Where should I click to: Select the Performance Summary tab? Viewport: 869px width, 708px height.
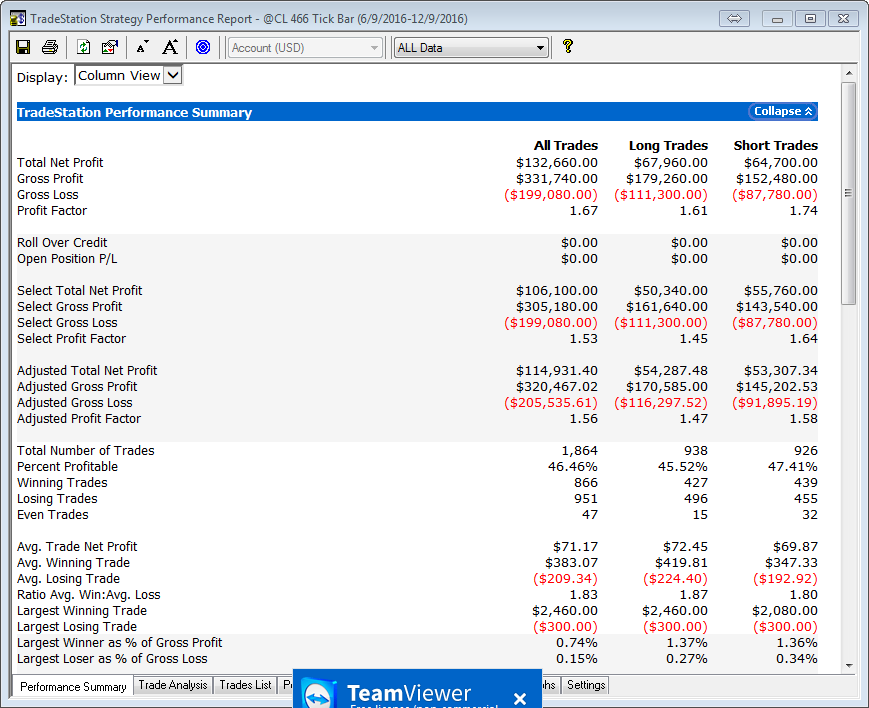click(x=73, y=686)
